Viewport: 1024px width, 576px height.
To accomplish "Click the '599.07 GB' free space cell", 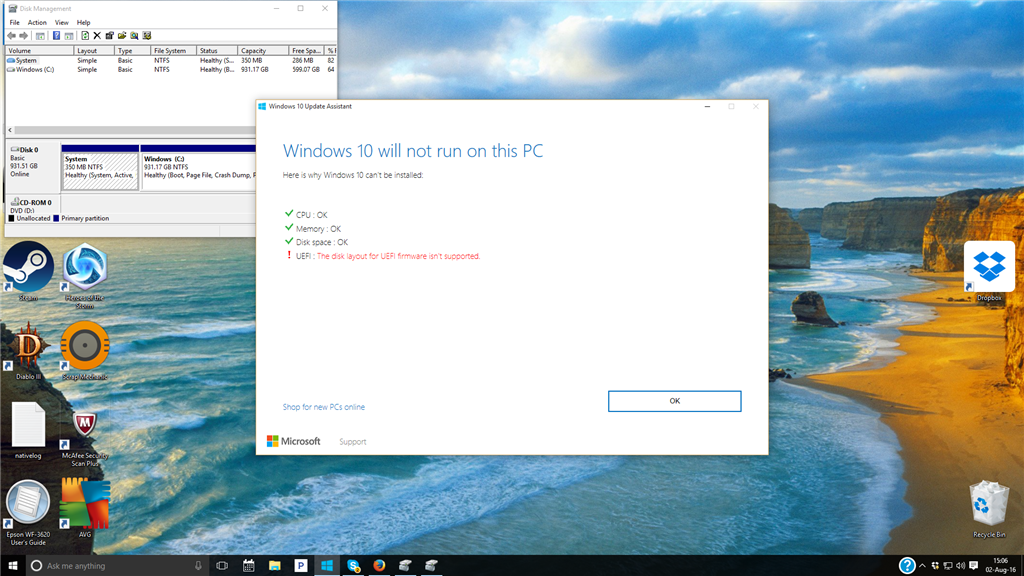I will 306,69.
